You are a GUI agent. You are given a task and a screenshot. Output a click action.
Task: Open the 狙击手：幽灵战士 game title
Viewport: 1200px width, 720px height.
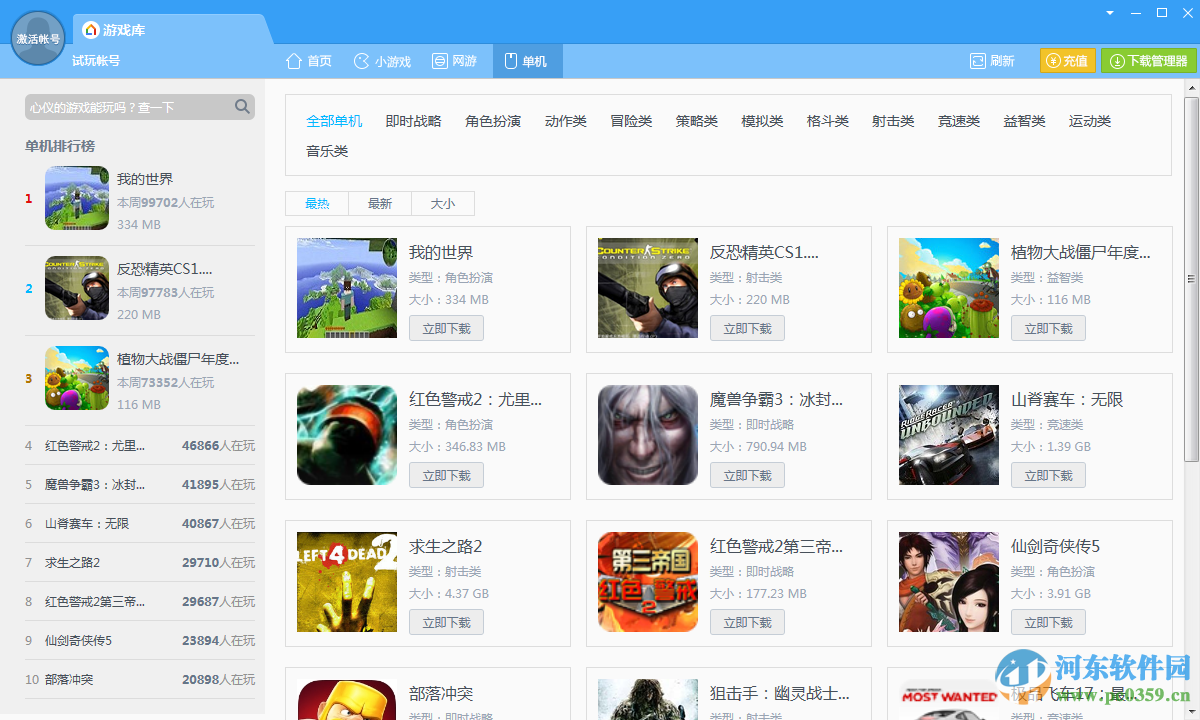point(780,693)
